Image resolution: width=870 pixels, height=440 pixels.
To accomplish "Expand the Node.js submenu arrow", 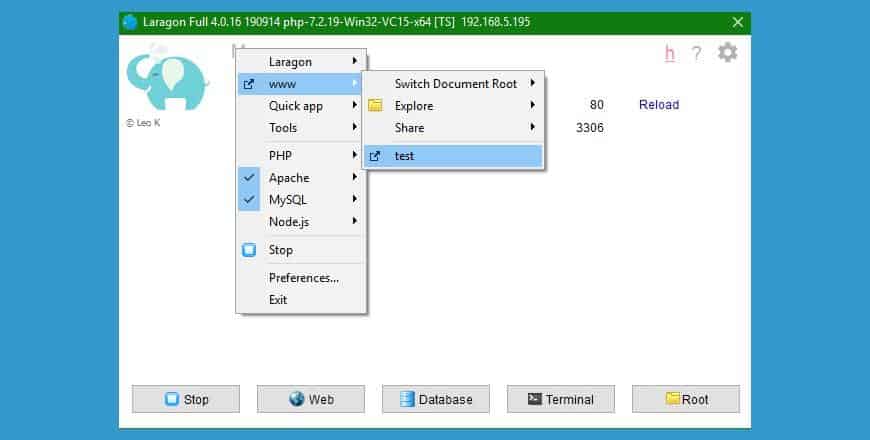I will (x=355, y=221).
